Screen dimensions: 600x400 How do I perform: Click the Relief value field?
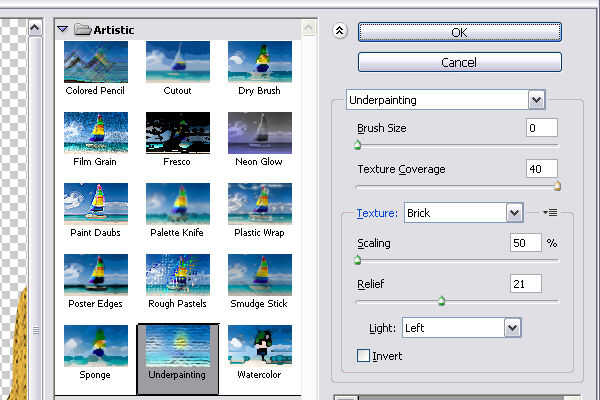click(526, 284)
